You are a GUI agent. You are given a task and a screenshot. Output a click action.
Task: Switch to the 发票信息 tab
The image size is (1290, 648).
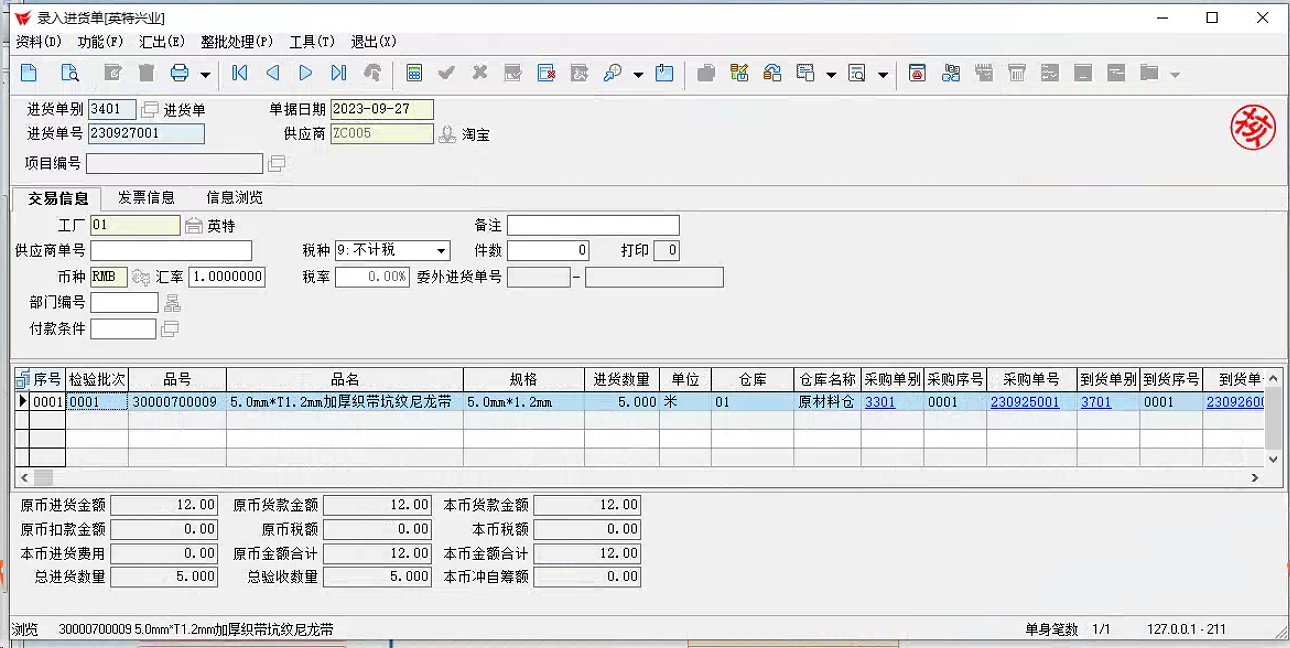[x=146, y=198]
